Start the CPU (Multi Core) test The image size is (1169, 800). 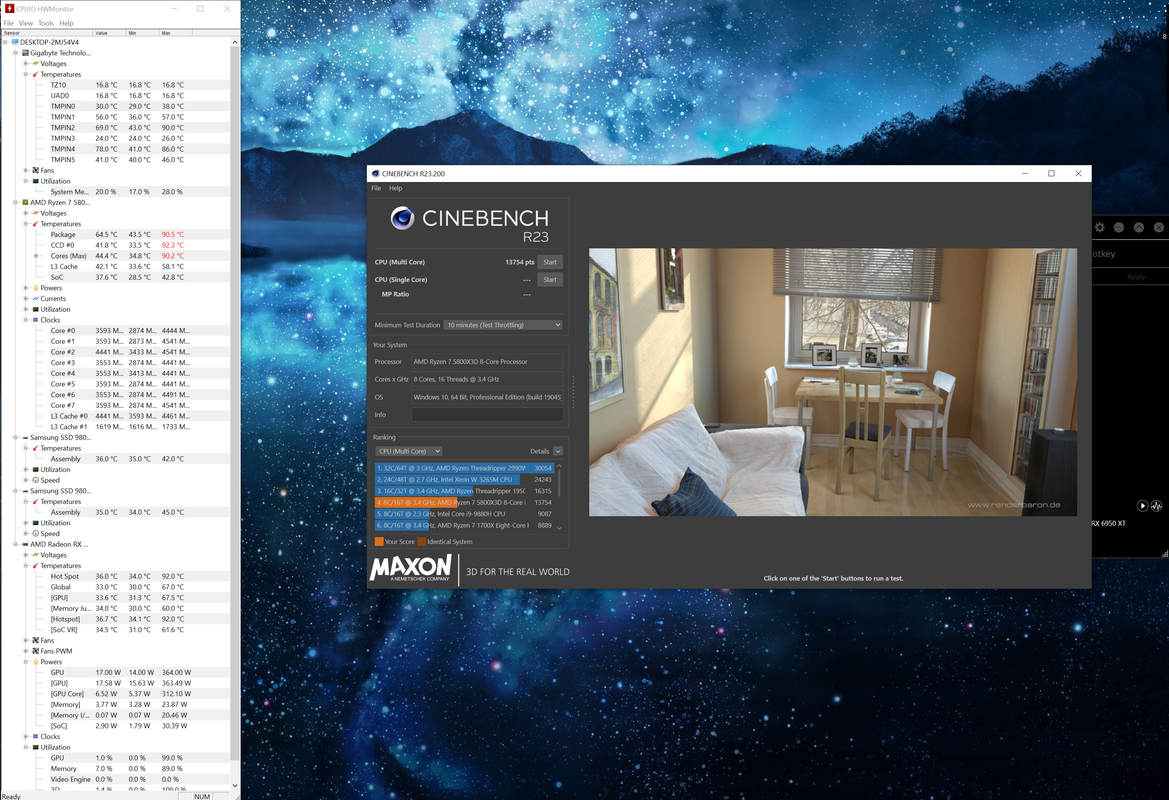click(x=550, y=262)
